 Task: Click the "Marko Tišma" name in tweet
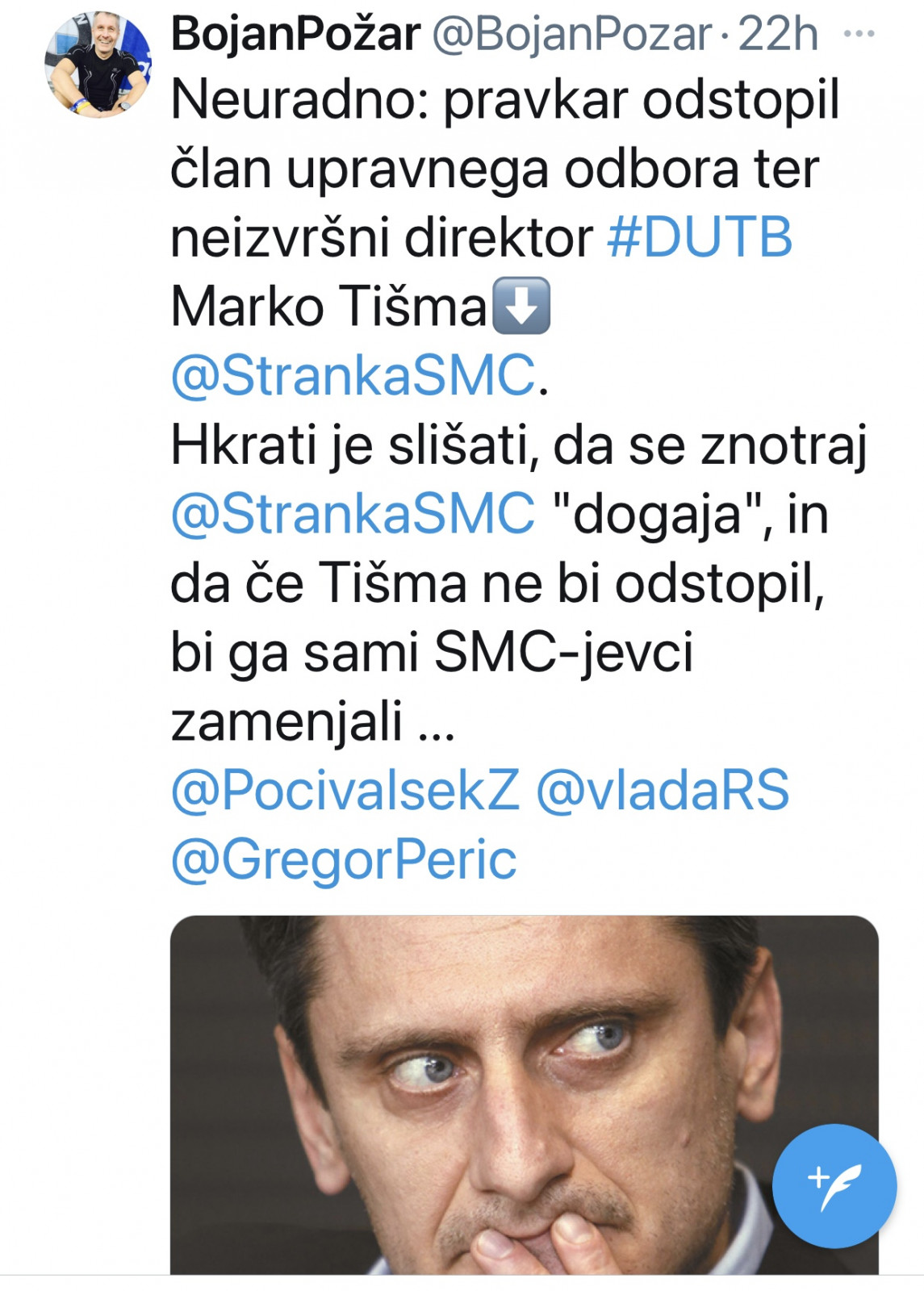point(328,307)
